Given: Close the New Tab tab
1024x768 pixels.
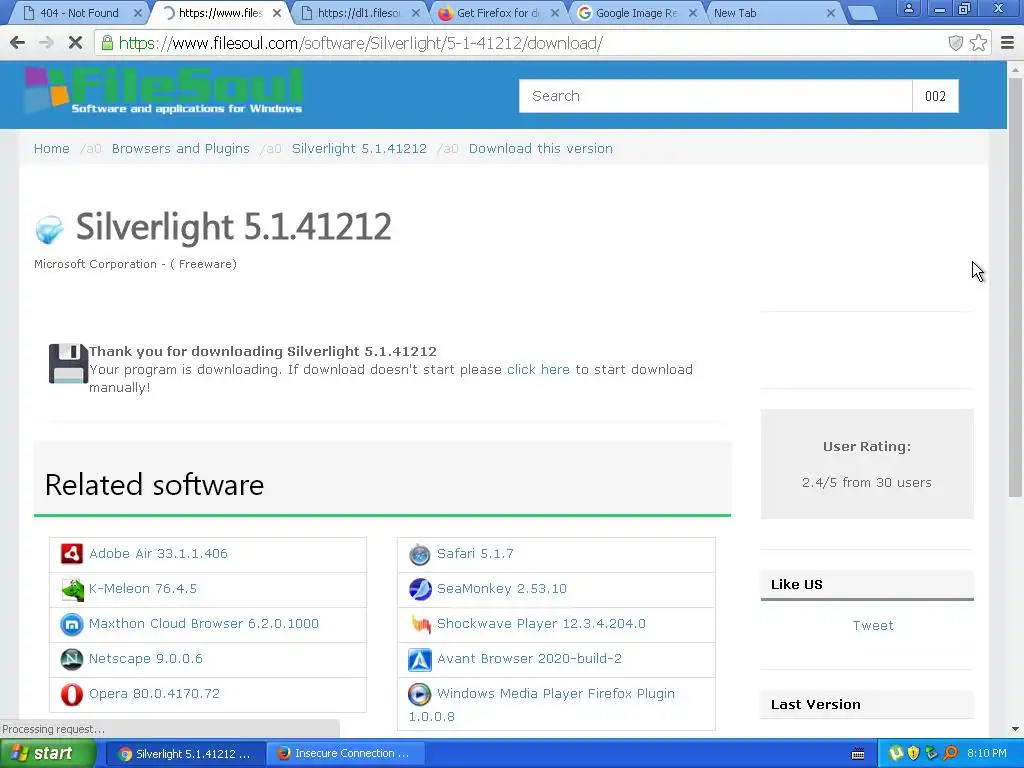Looking at the screenshot, I should [x=831, y=13].
